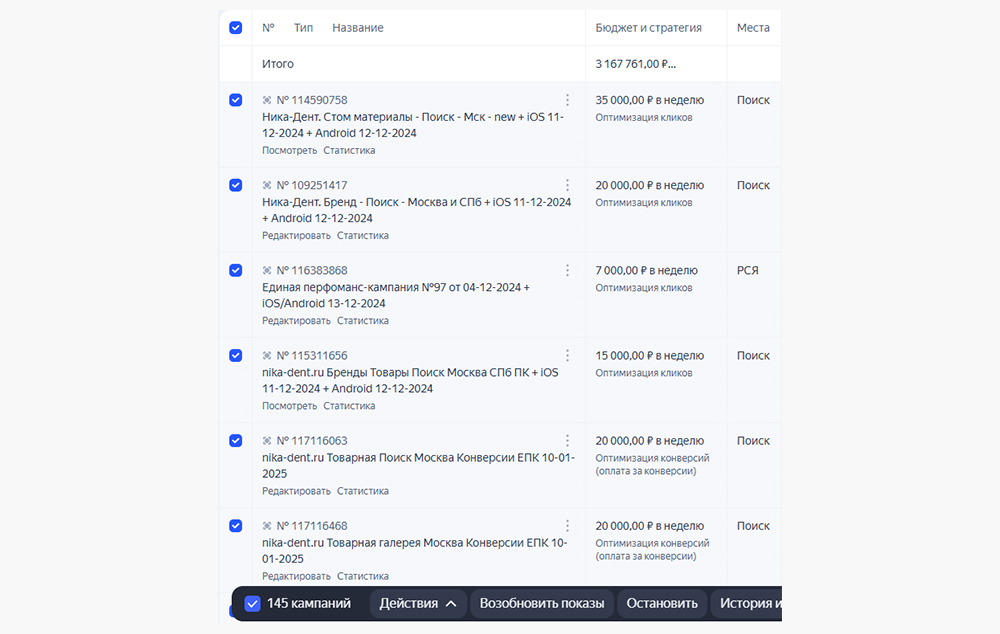The height and width of the screenshot is (634, 1000).
Task: Open three-dot menu for campaign 116383868
Action: [567, 270]
